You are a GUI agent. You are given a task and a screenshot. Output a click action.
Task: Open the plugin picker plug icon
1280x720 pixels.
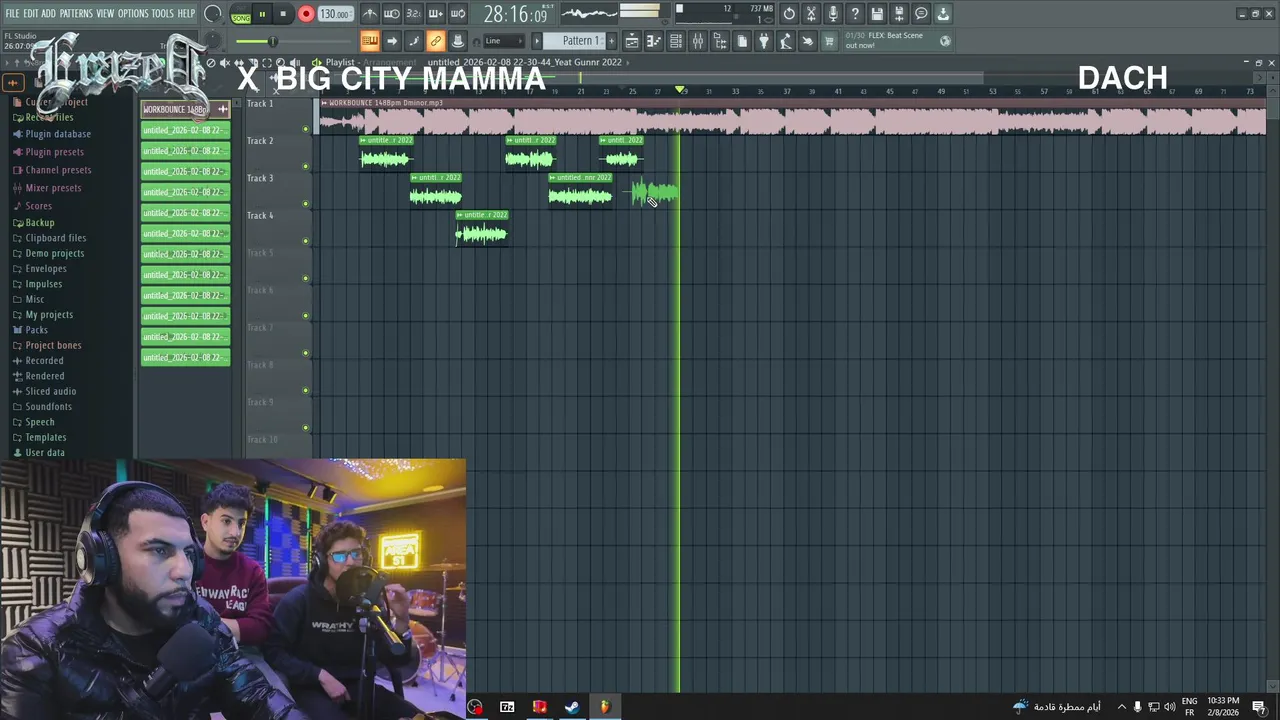click(x=764, y=41)
